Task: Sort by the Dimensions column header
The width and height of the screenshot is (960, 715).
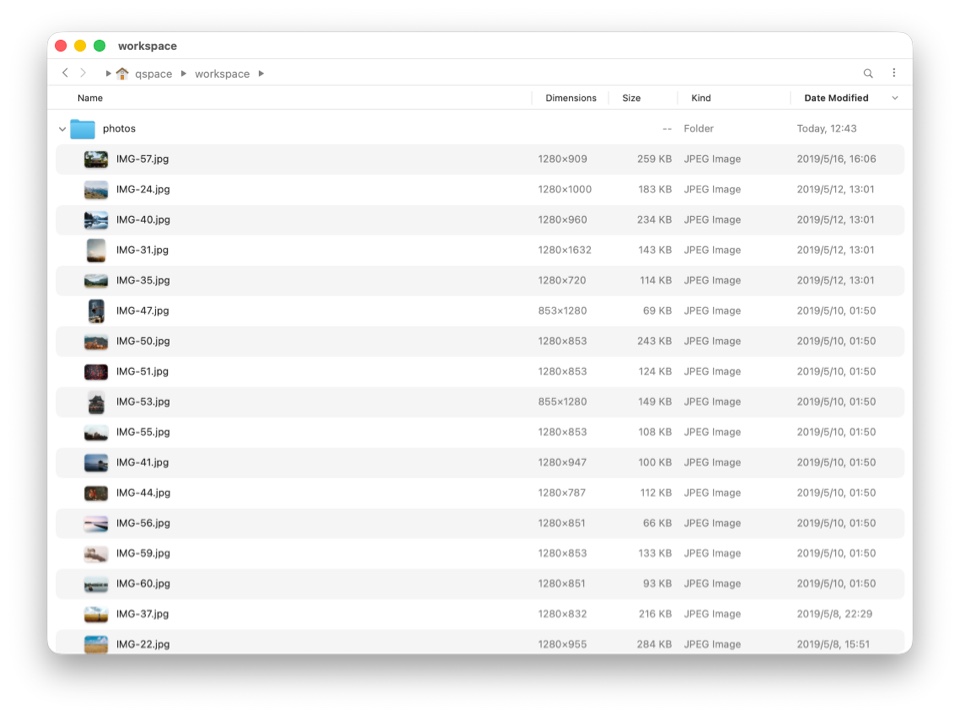Action: point(570,98)
